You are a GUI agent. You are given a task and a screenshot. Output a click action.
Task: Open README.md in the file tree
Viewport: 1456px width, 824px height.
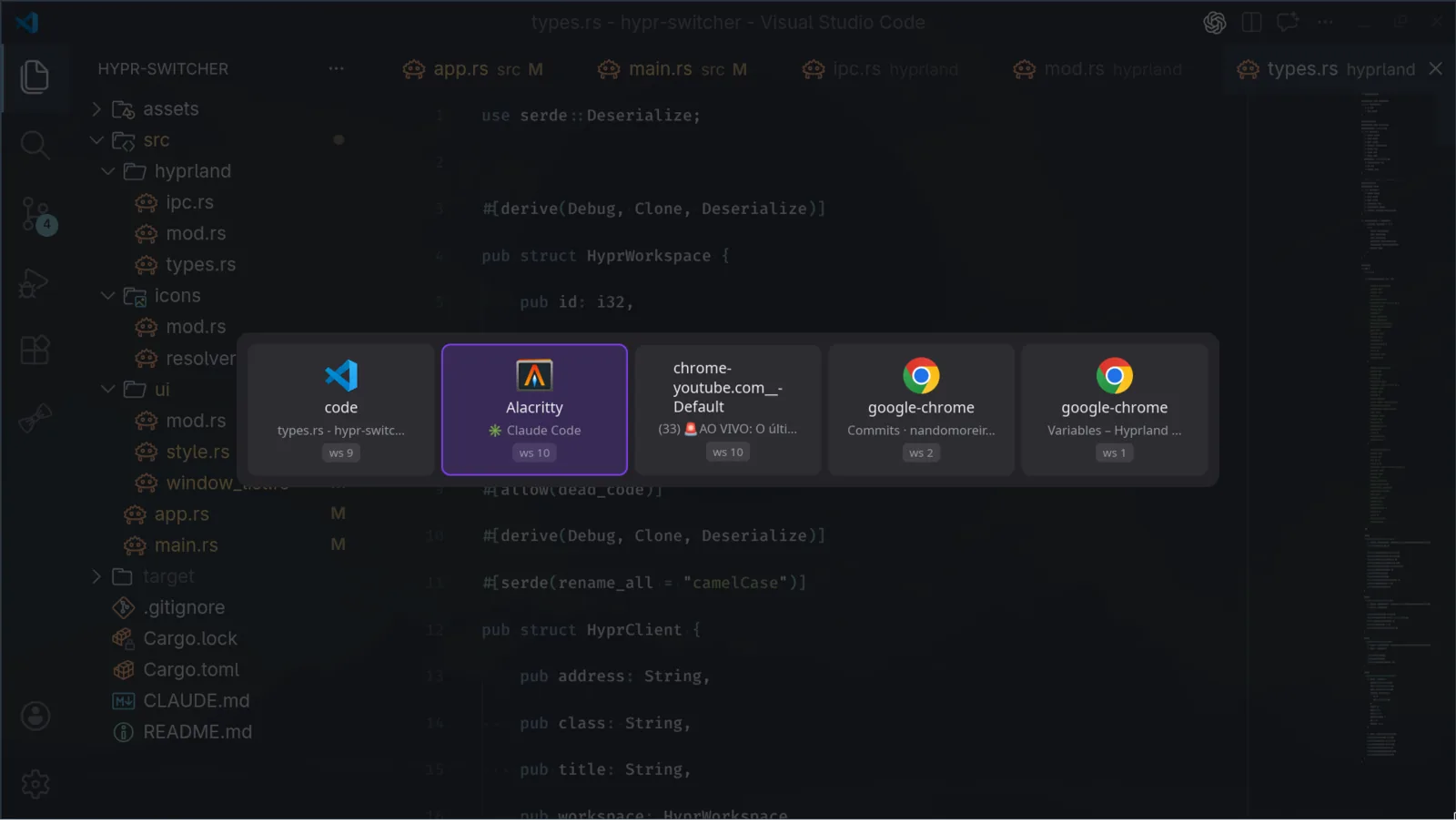coord(197,732)
